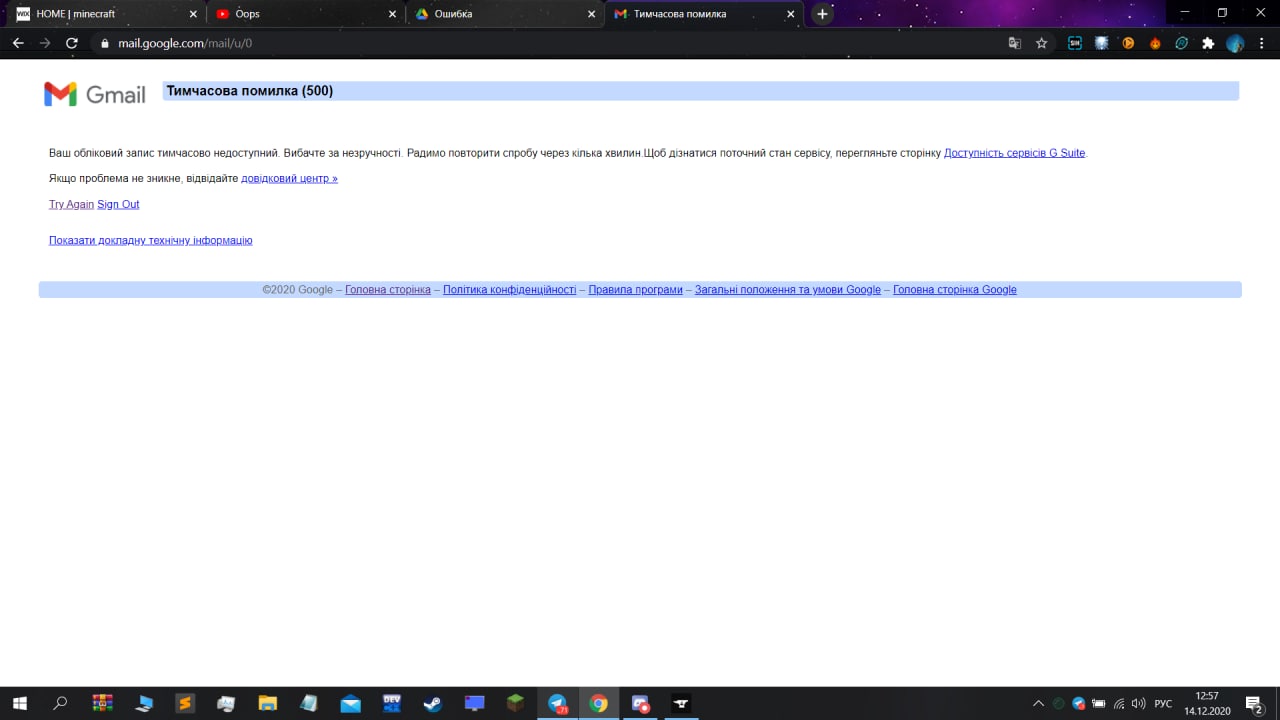
Task: Click the Try Again link
Action: click(71, 204)
